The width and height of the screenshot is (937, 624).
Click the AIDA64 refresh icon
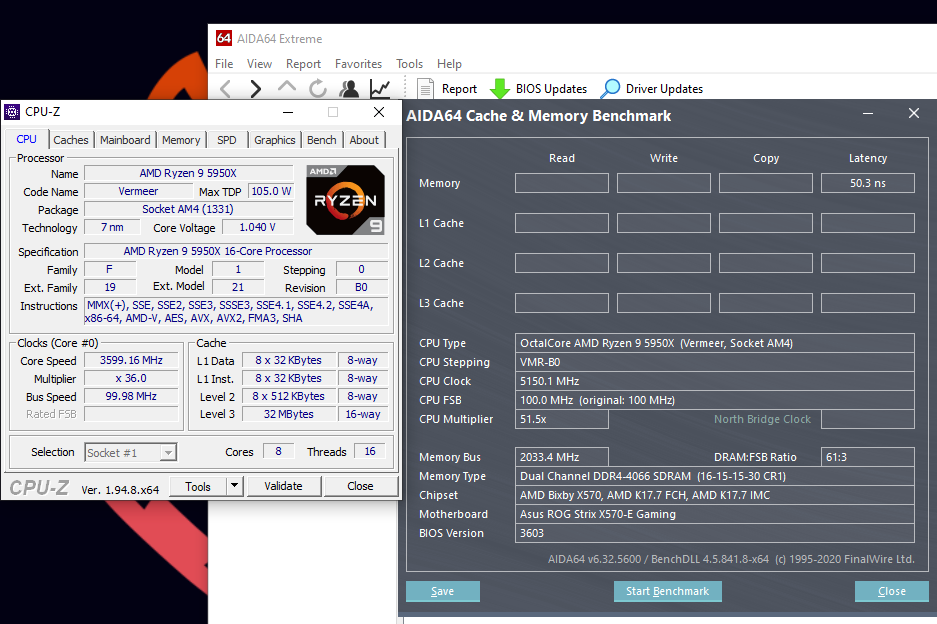318,88
